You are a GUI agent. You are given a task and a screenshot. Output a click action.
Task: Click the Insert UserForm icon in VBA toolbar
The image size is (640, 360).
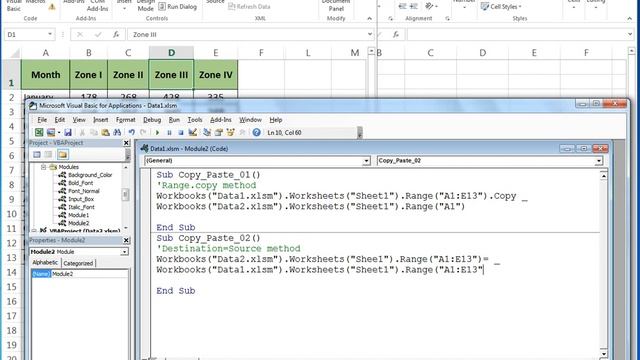point(51,132)
